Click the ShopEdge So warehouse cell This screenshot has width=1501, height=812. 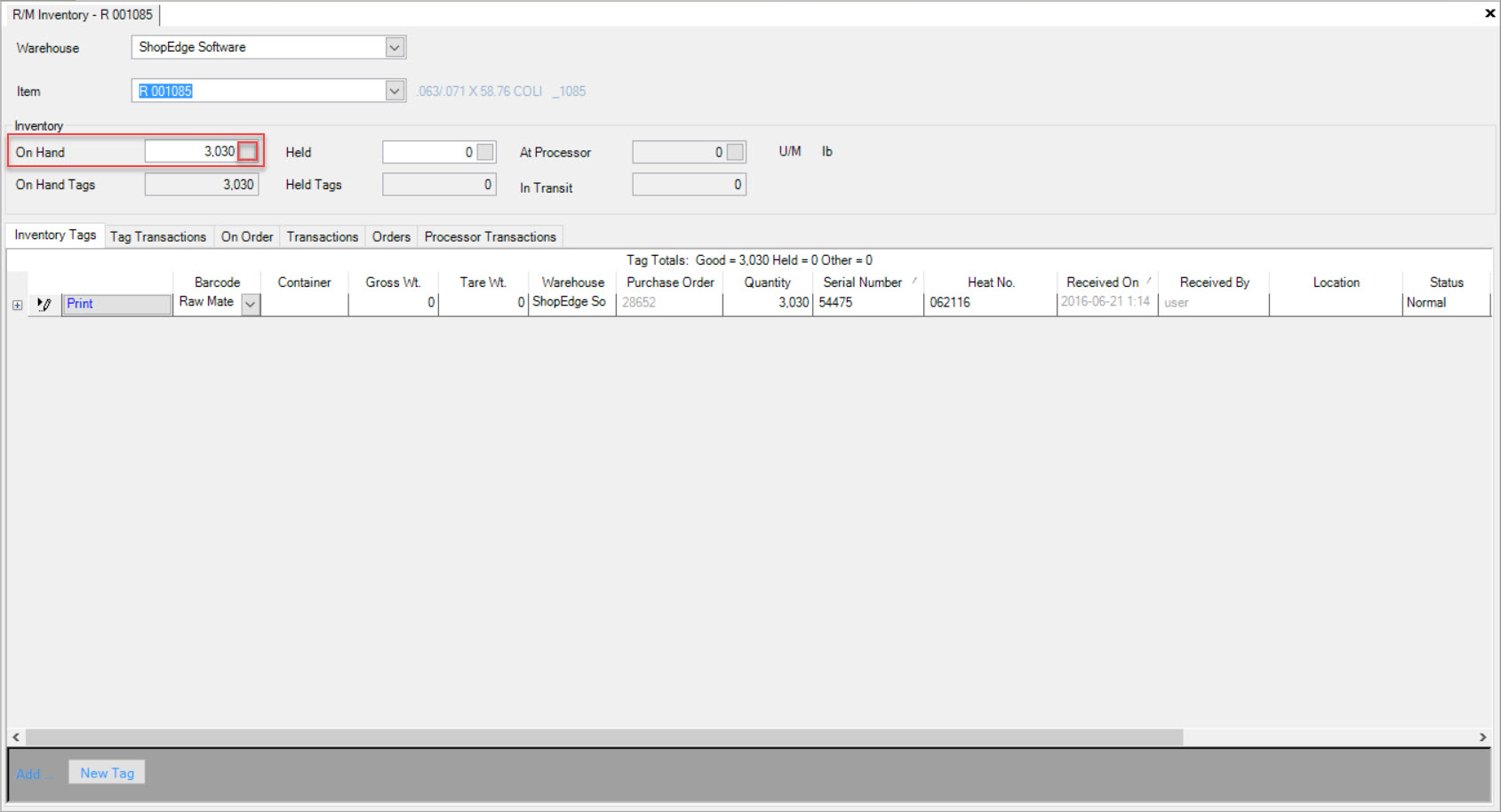point(572,303)
